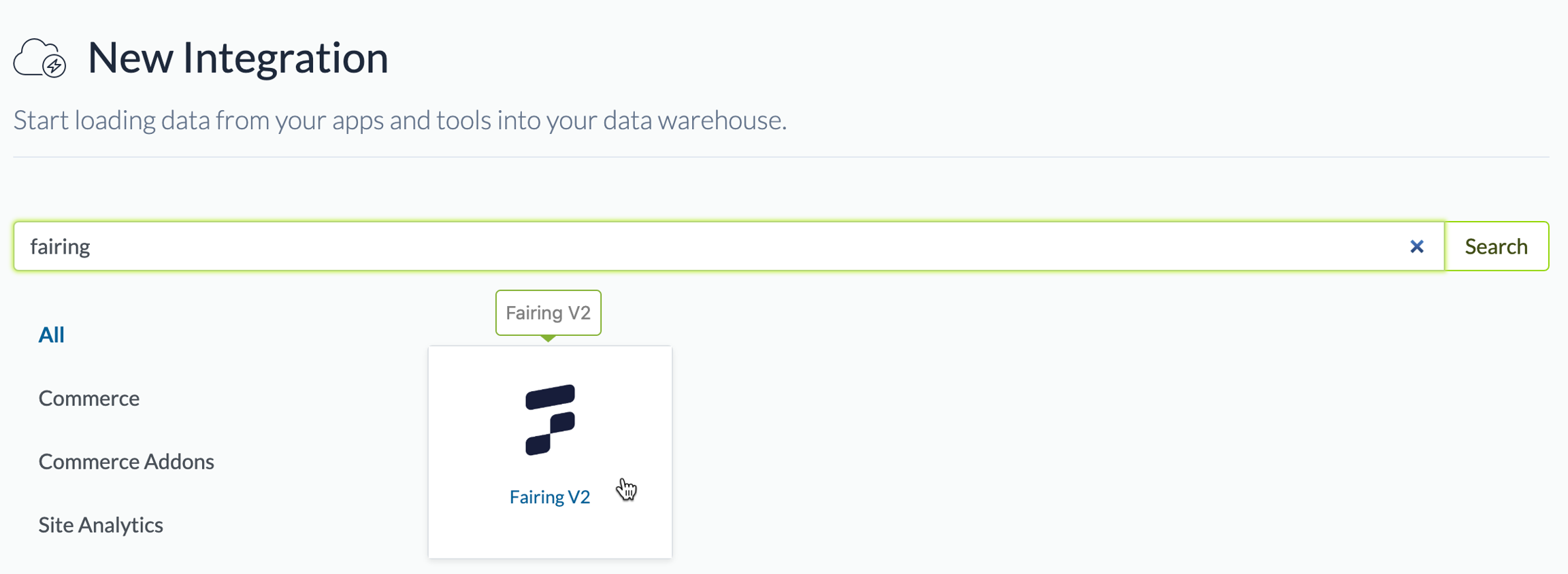Image resolution: width=1568 pixels, height=574 pixels.
Task: Click the lightning bolt badge on the cloud
Action: click(x=54, y=66)
